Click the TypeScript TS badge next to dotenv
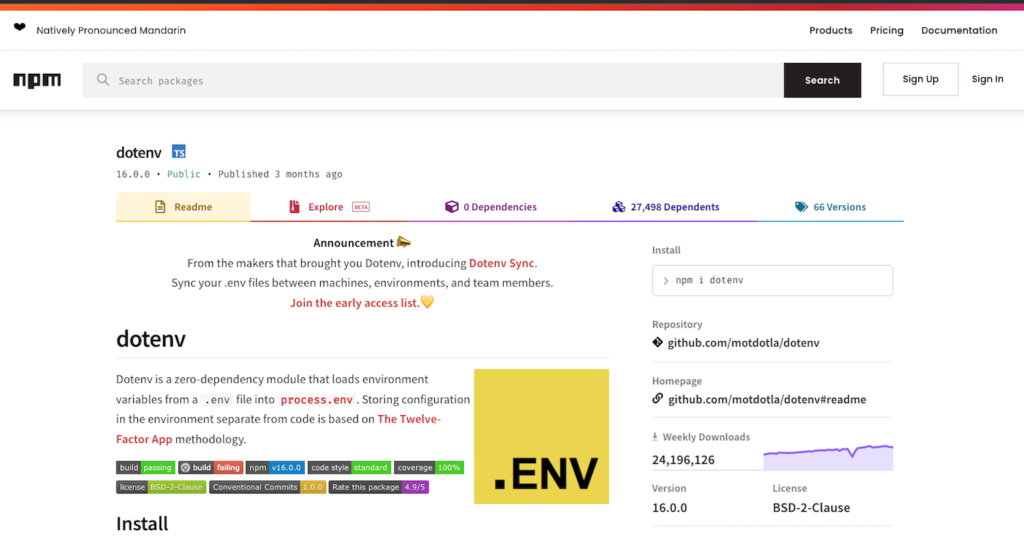 178,152
